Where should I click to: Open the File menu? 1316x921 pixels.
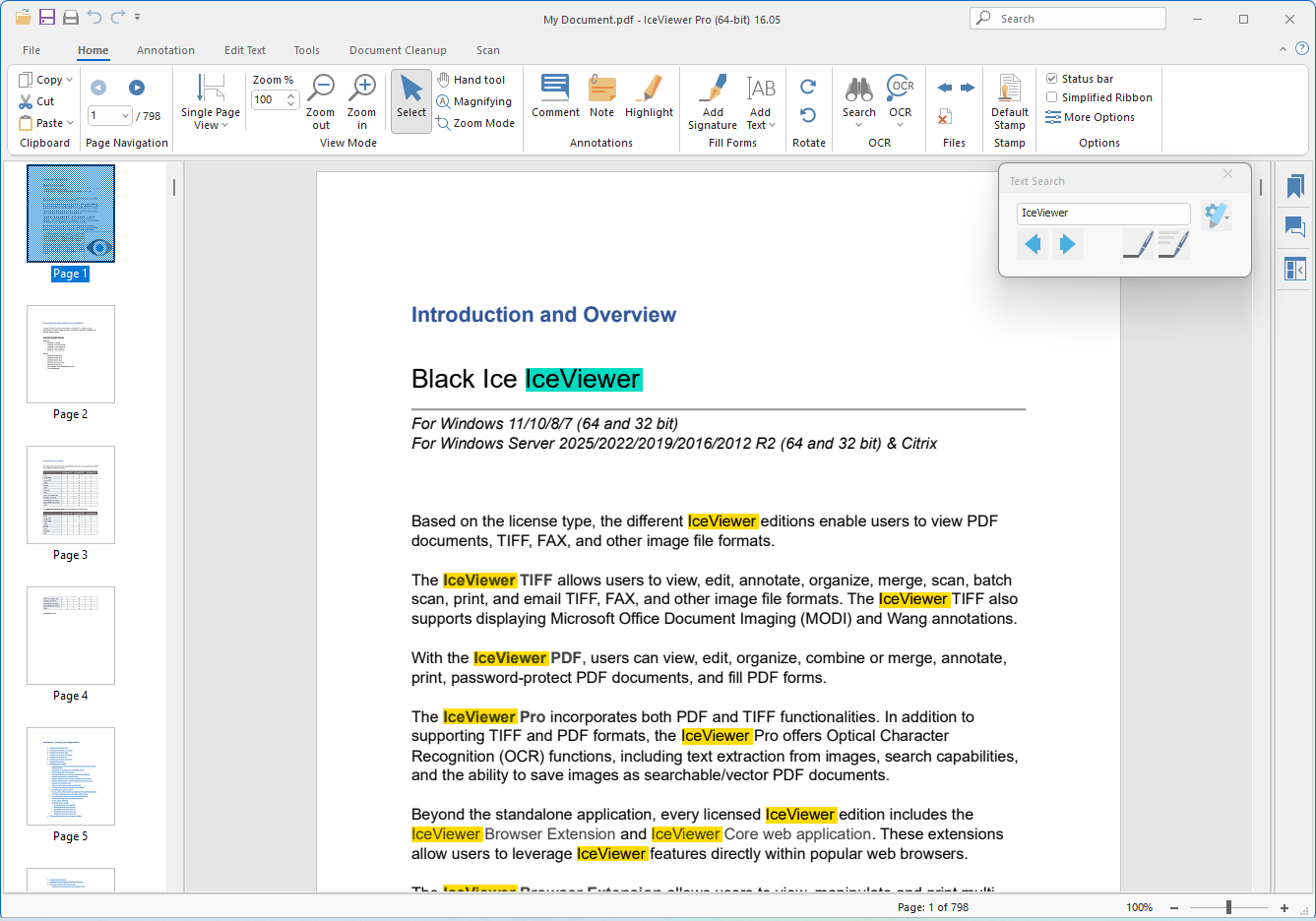click(31, 50)
